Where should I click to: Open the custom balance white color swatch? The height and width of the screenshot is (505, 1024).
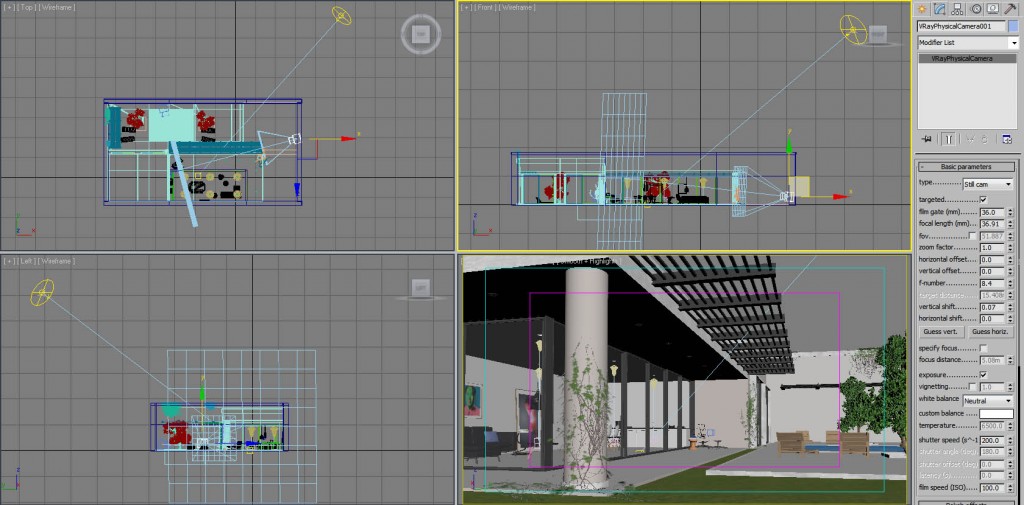pyautogui.click(x=996, y=414)
